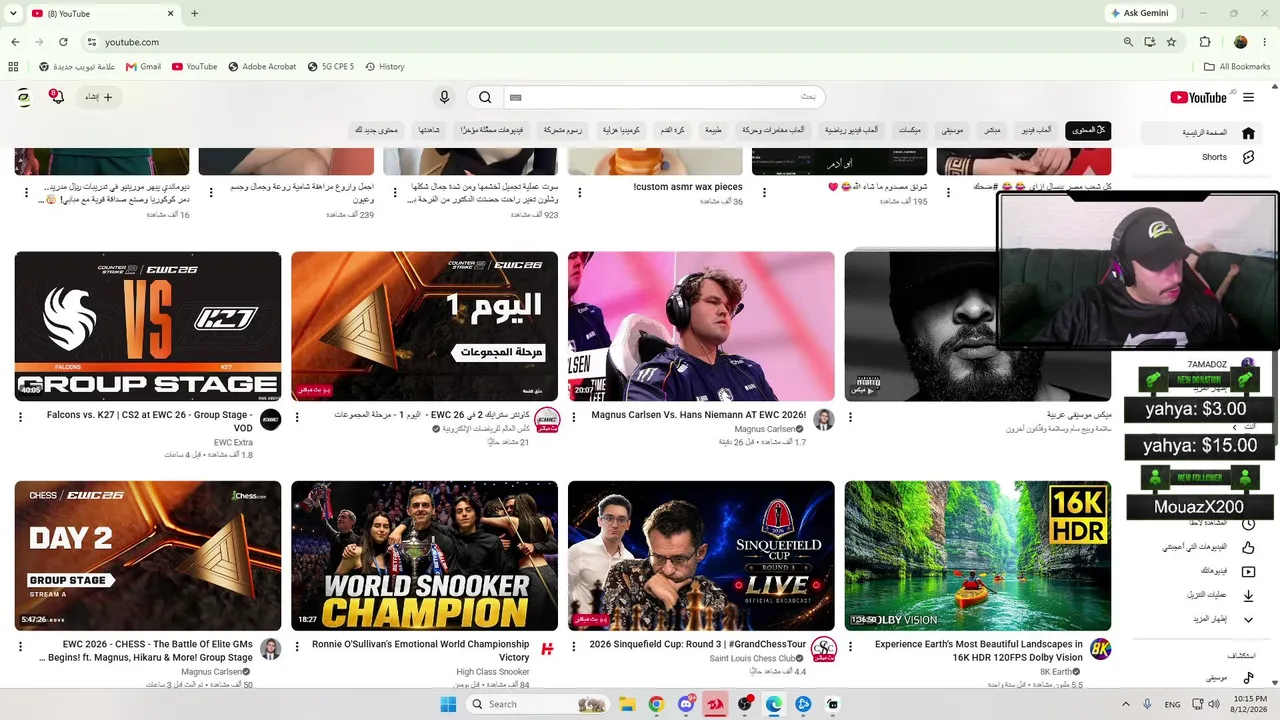The height and width of the screenshot is (720, 1280).
Task: Filter by the 'طبيعة' chip
Action: pos(713,130)
